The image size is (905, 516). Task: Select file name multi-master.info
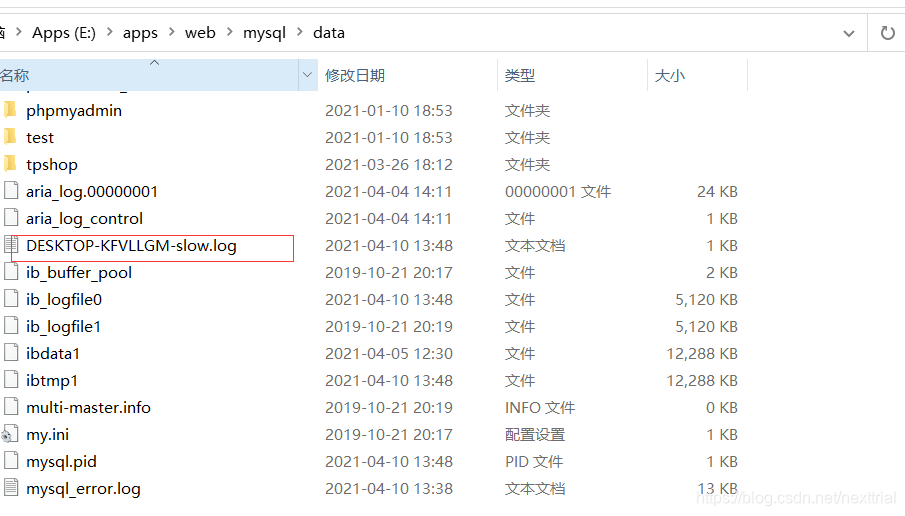(x=88, y=407)
